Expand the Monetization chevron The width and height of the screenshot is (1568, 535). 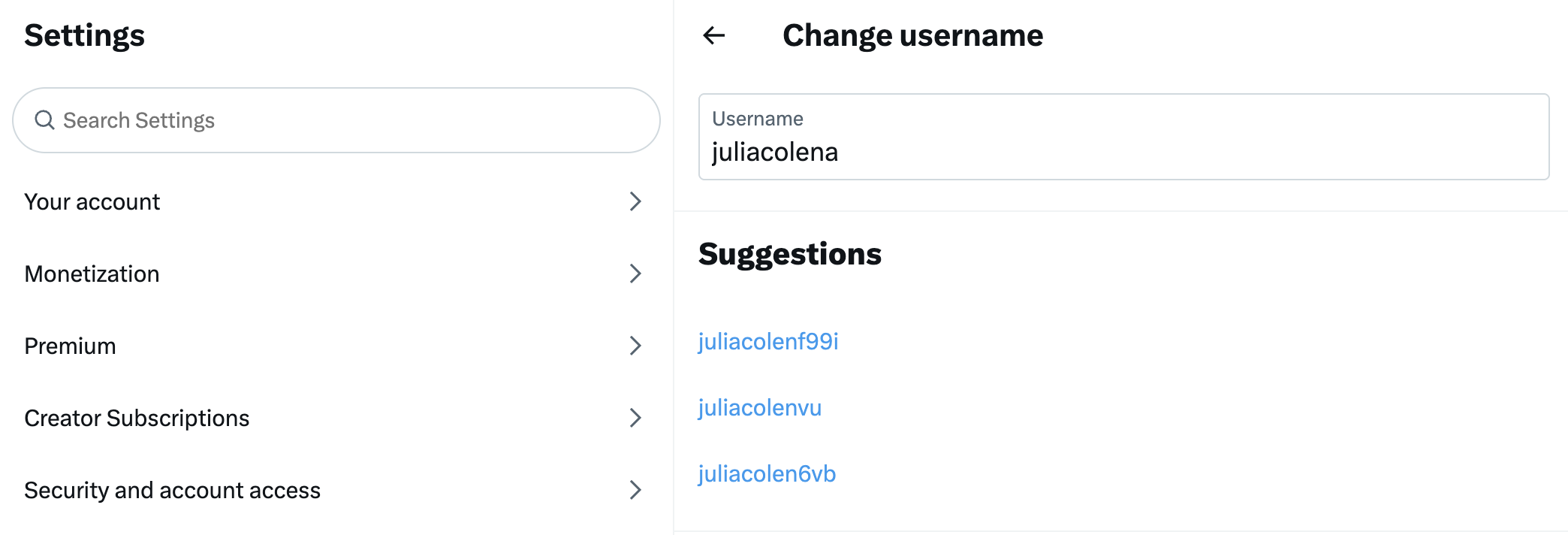pos(635,274)
